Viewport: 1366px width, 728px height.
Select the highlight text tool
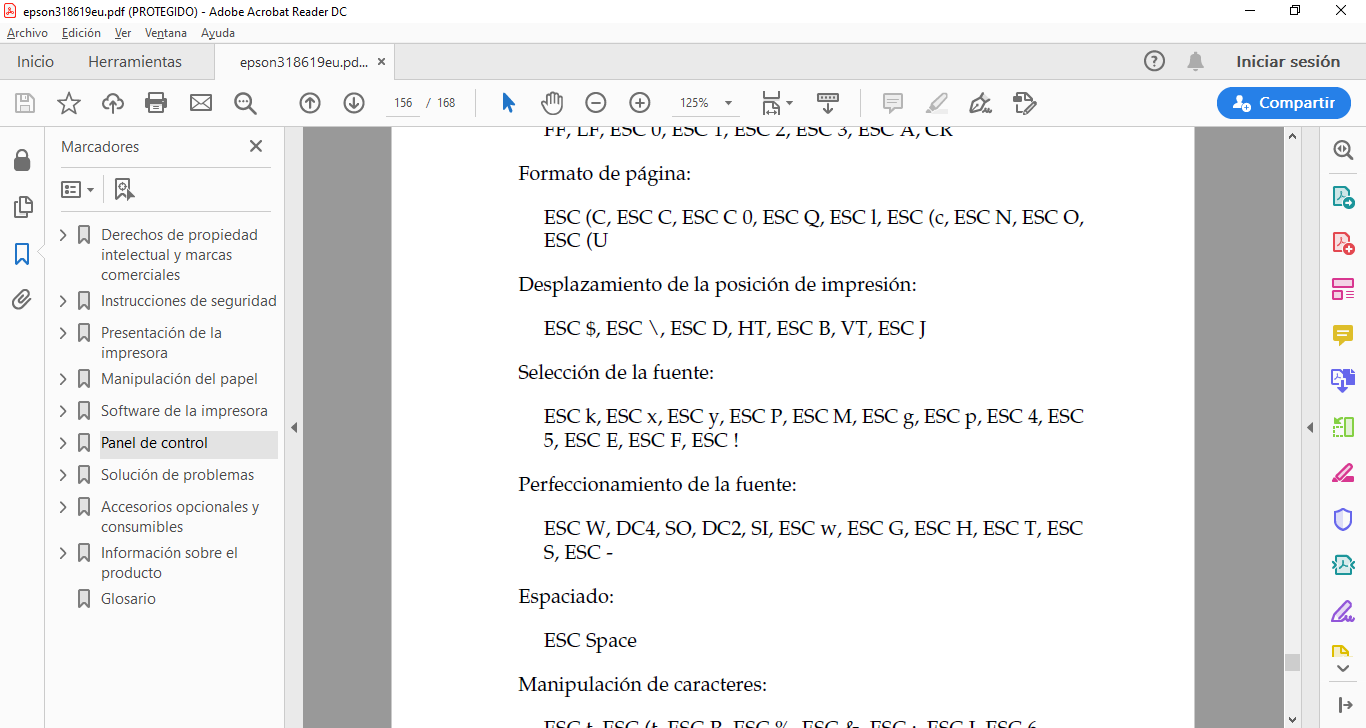(x=937, y=103)
